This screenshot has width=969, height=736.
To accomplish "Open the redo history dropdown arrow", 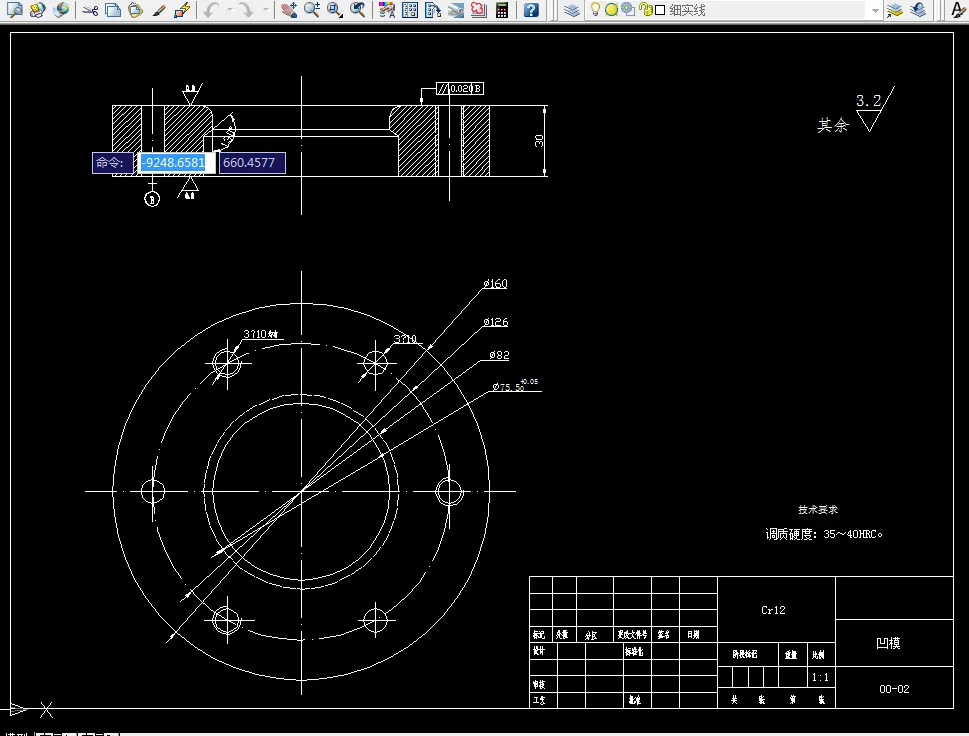I will (x=266, y=10).
